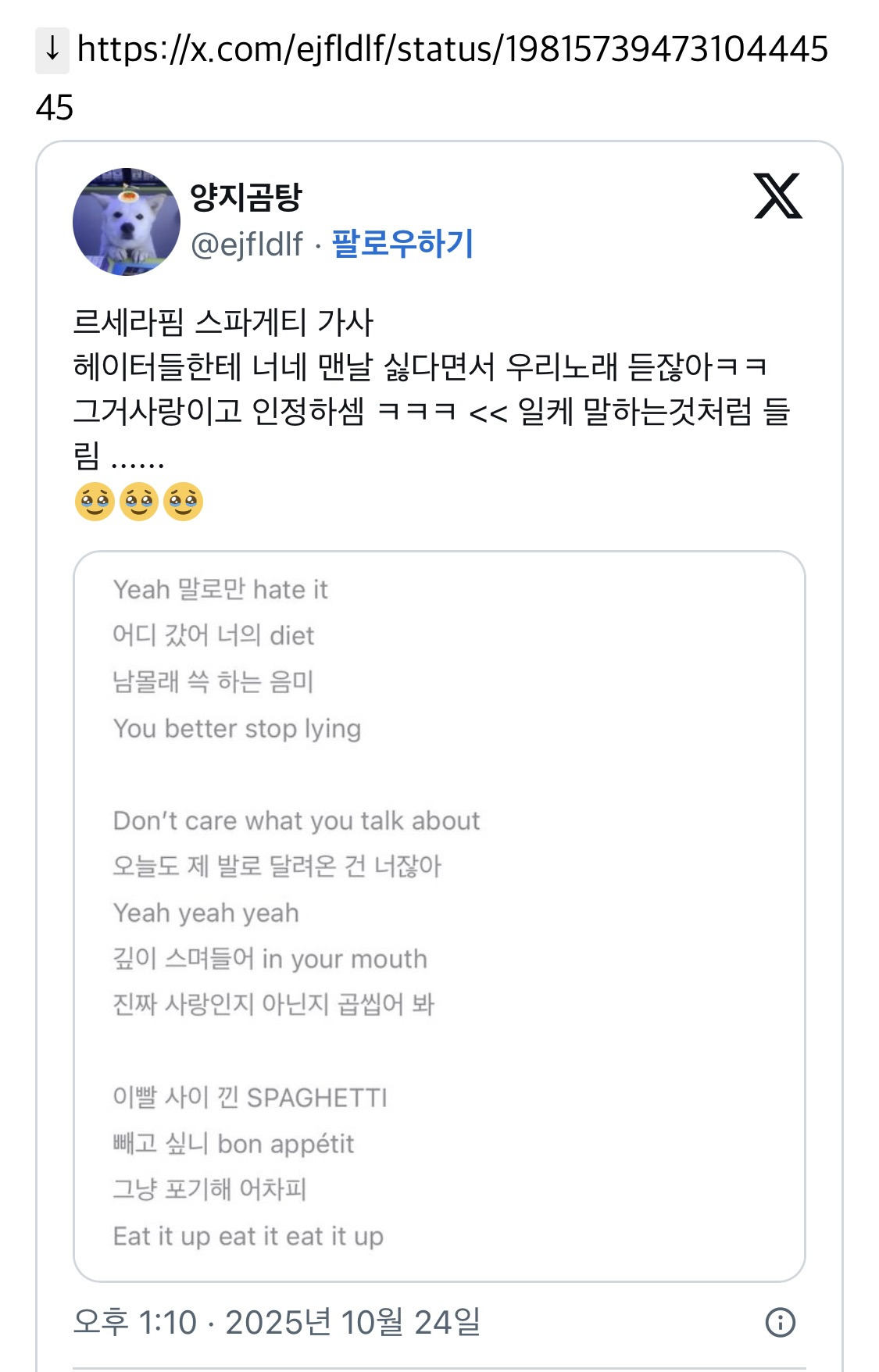Click the '이빨 사이 낀 SPAGHETTI' lyric line
This screenshot has height=1372, width=879.
pos(250,1097)
